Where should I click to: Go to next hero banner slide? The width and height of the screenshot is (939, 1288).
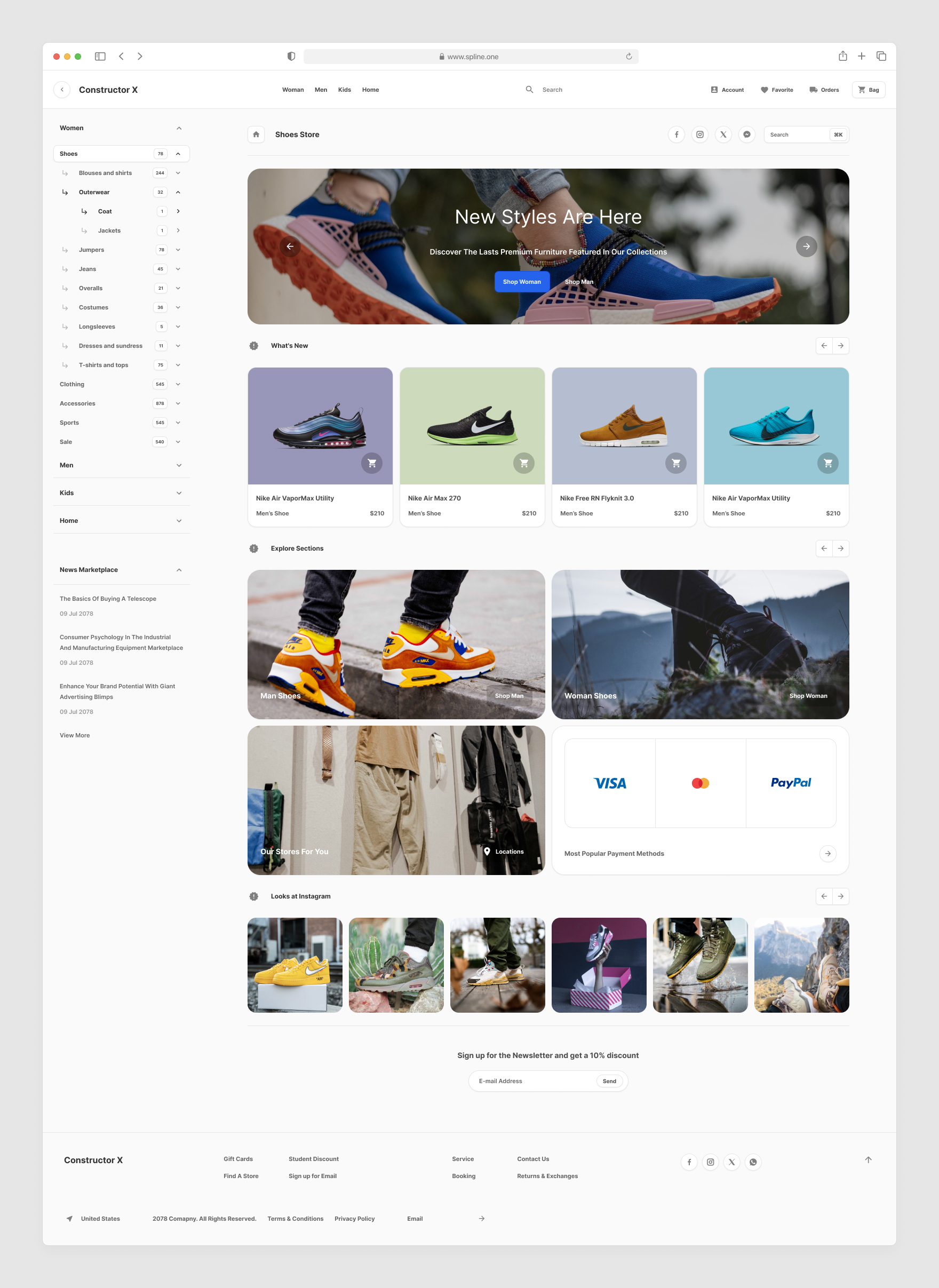[806, 246]
